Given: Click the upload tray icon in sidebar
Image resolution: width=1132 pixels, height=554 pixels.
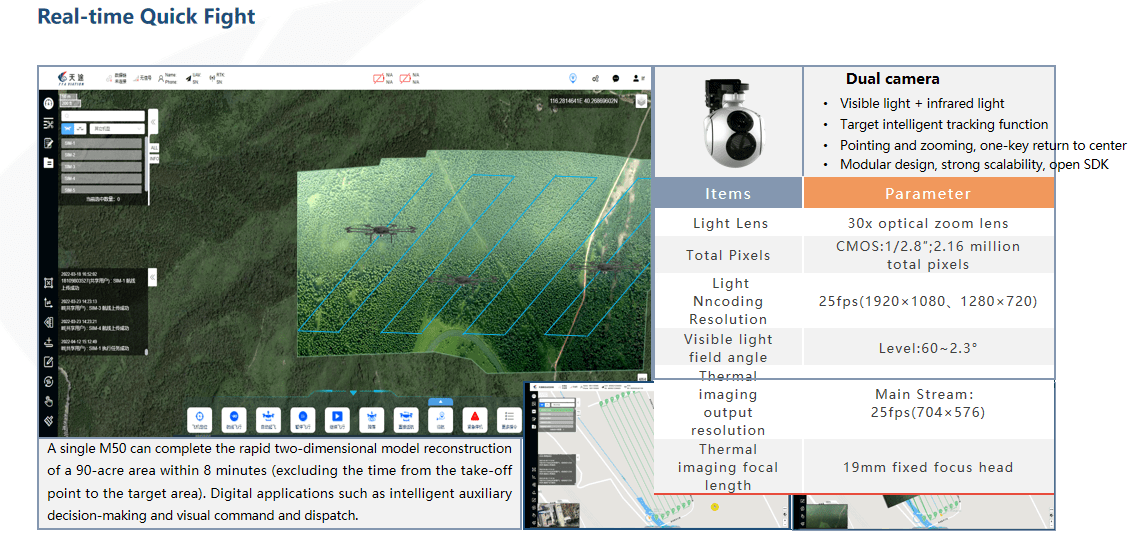Looking at the screenshot, I should click(48, 342).
